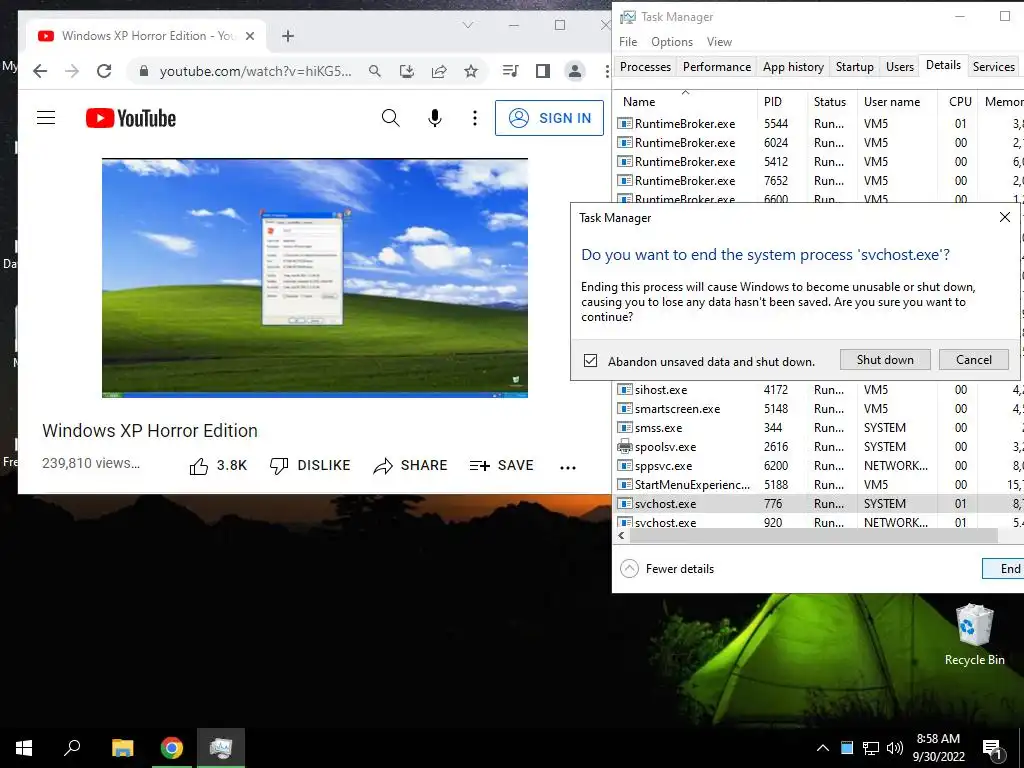Switch to the App history tab
Image resolution: width=1024 pixels, height=768 pixels.
793,67
